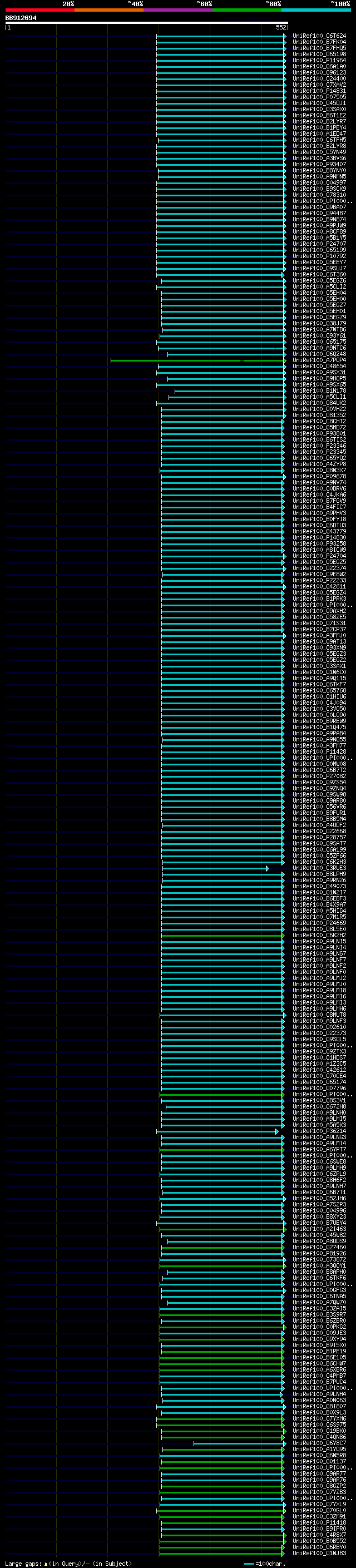This screenshot has width=356, height=1568.
Task: Click the 'Large gaps' legend text
Action: 23,1564
